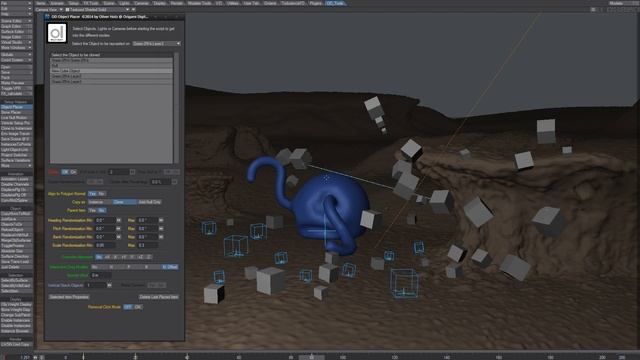Viewport: 640px width, 360px height.
Task: Open the Edit menu dropdown
Action: click(16, 8)
